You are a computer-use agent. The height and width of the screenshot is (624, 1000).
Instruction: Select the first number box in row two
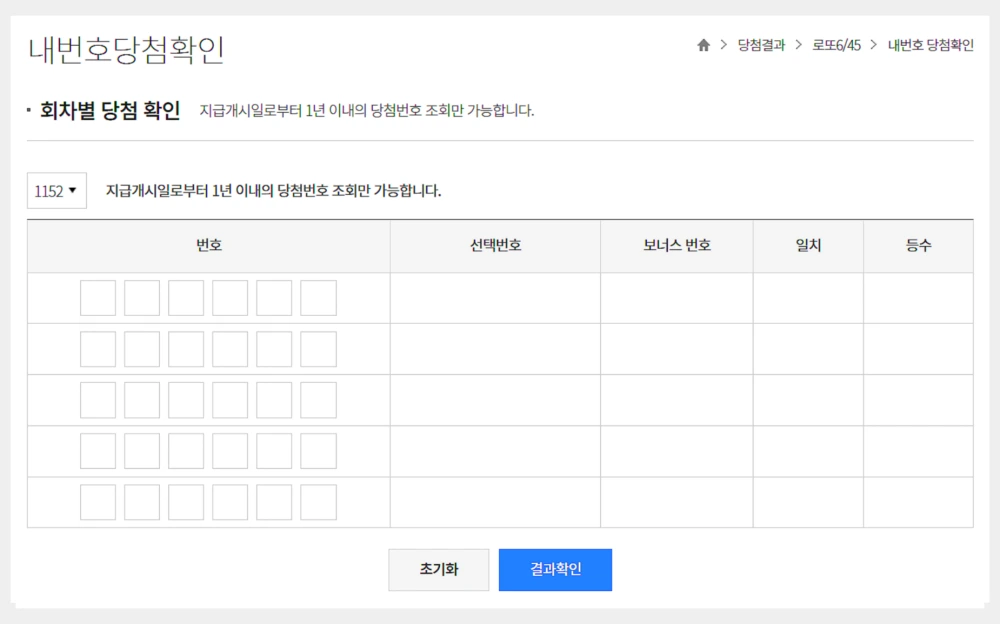click(x=97, y=348)
